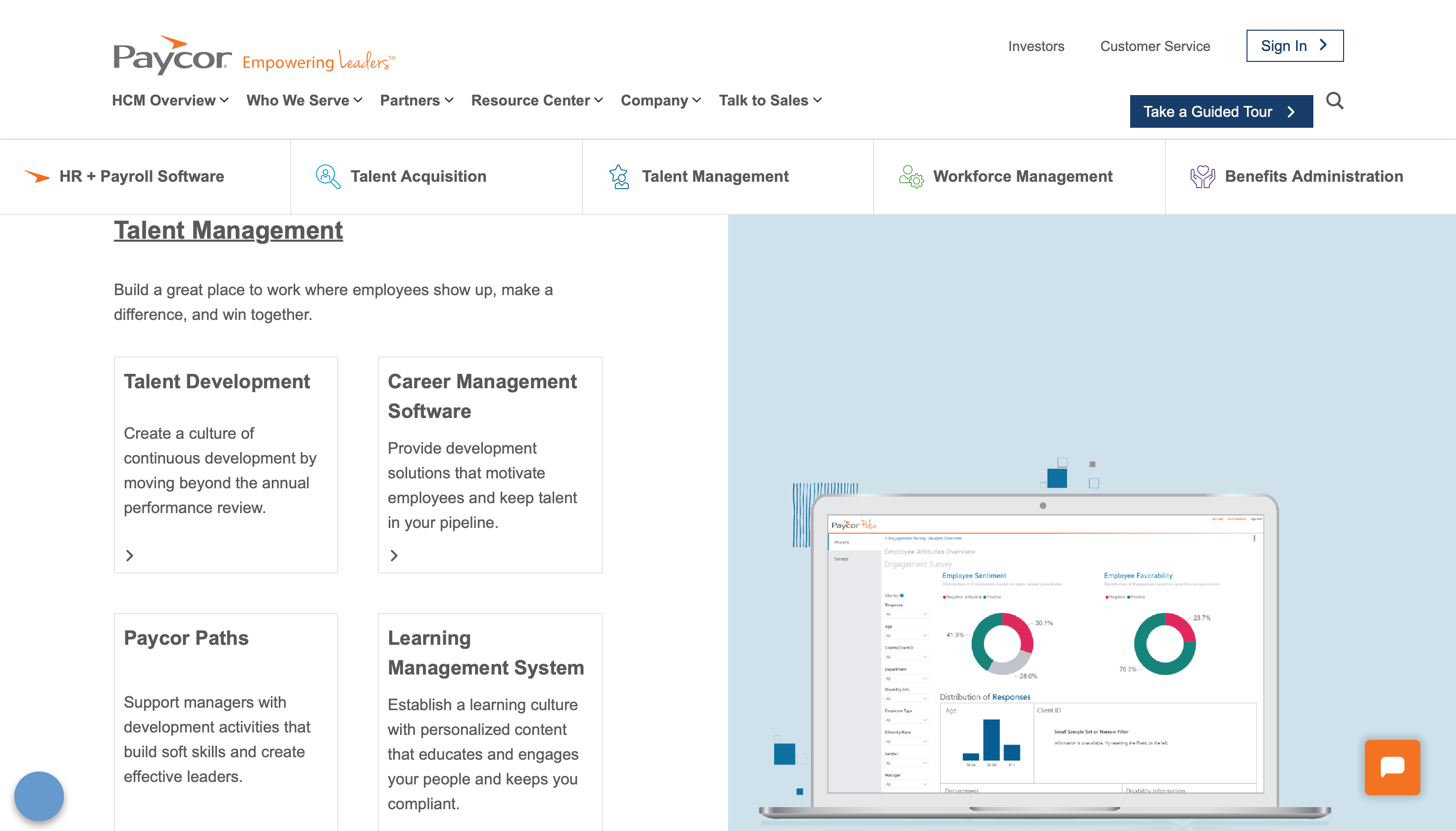Click the Paycor logo
The height and width of the screenshot is (831, 1456).
pyautogui.click(x=172, y=55)
